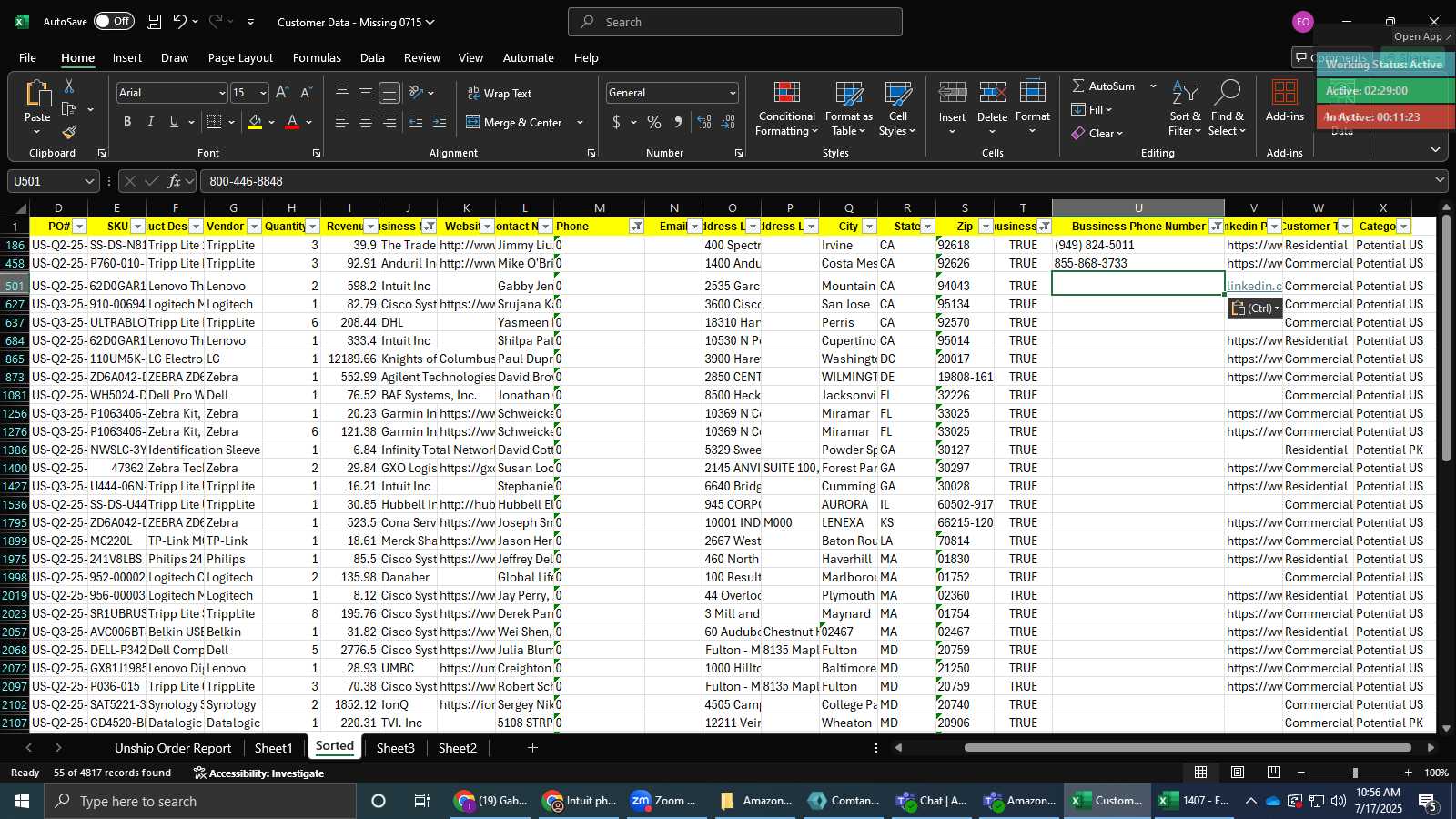Click Accounting Number Format dollar icon

click(617, 122)
